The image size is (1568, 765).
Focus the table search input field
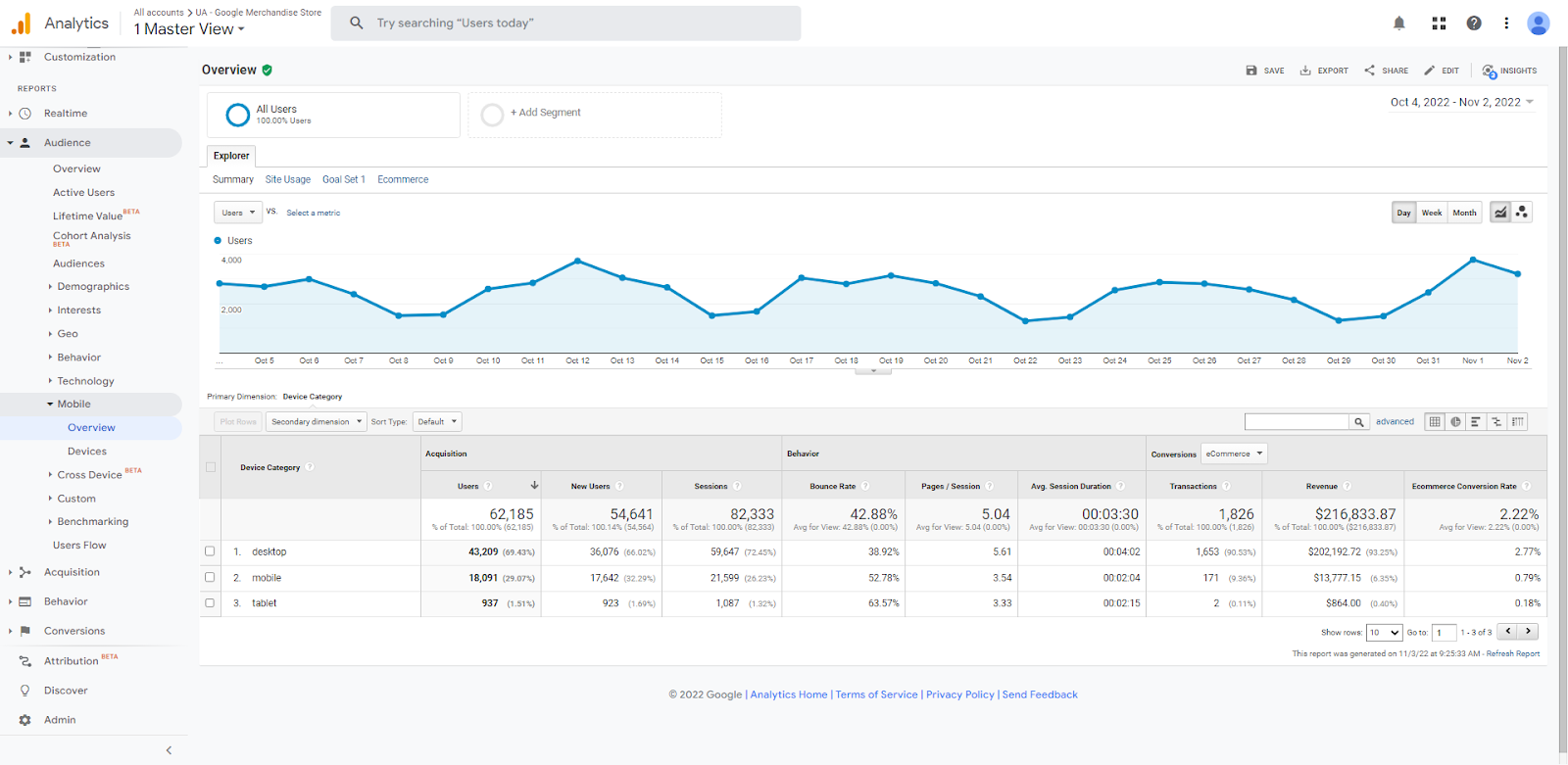1297,422
